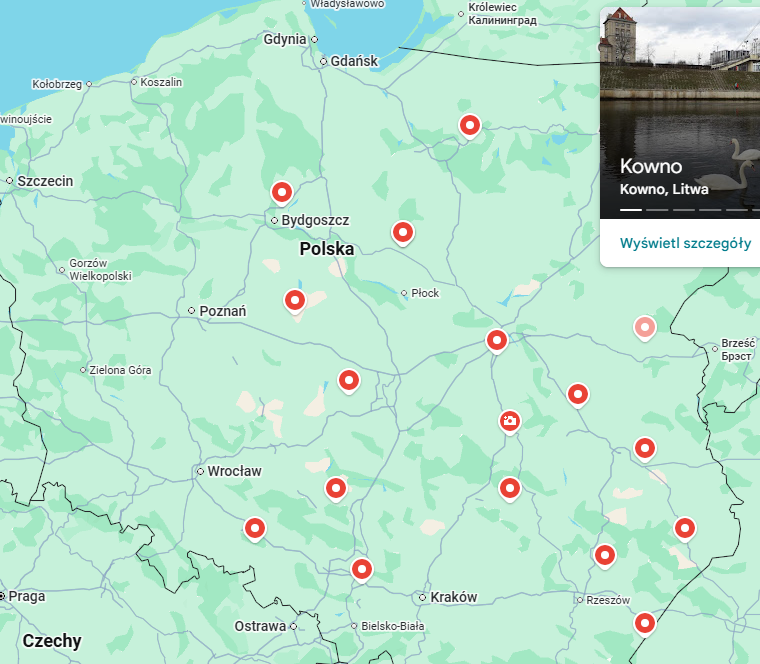Image resolution: width=760 pixels, height=664 pixels.
Task: Open the red pin southeast of Płock at road junction
Action: click(x=497, y=341)
